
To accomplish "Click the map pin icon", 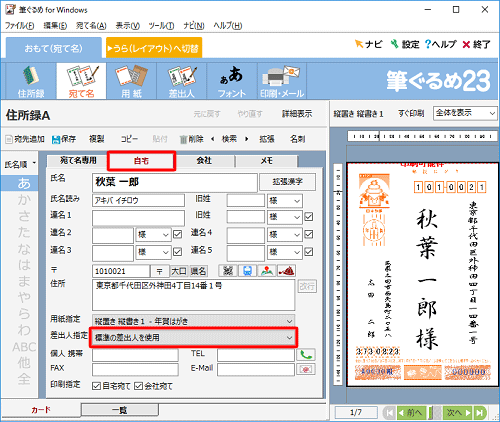I will 267,271.
